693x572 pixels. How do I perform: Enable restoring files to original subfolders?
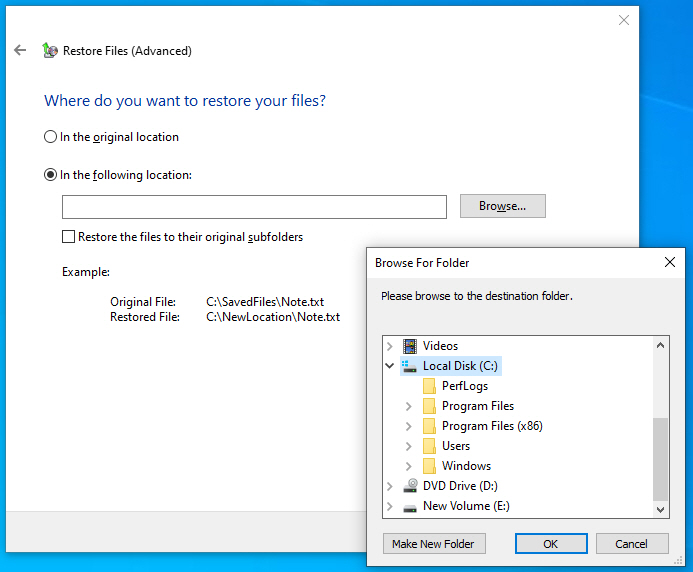pos(69,237)
